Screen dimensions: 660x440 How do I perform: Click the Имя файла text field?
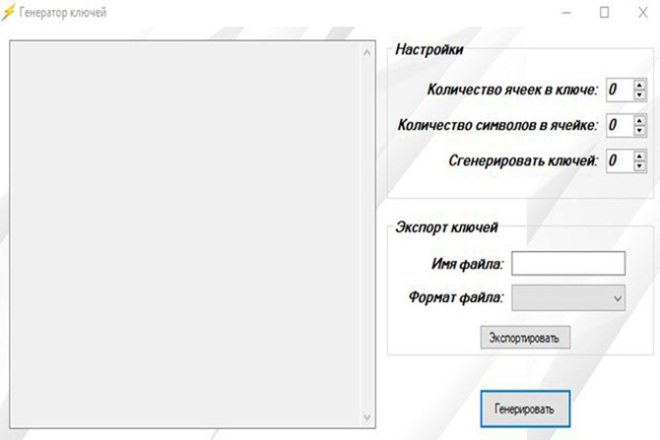pos(568,264)
